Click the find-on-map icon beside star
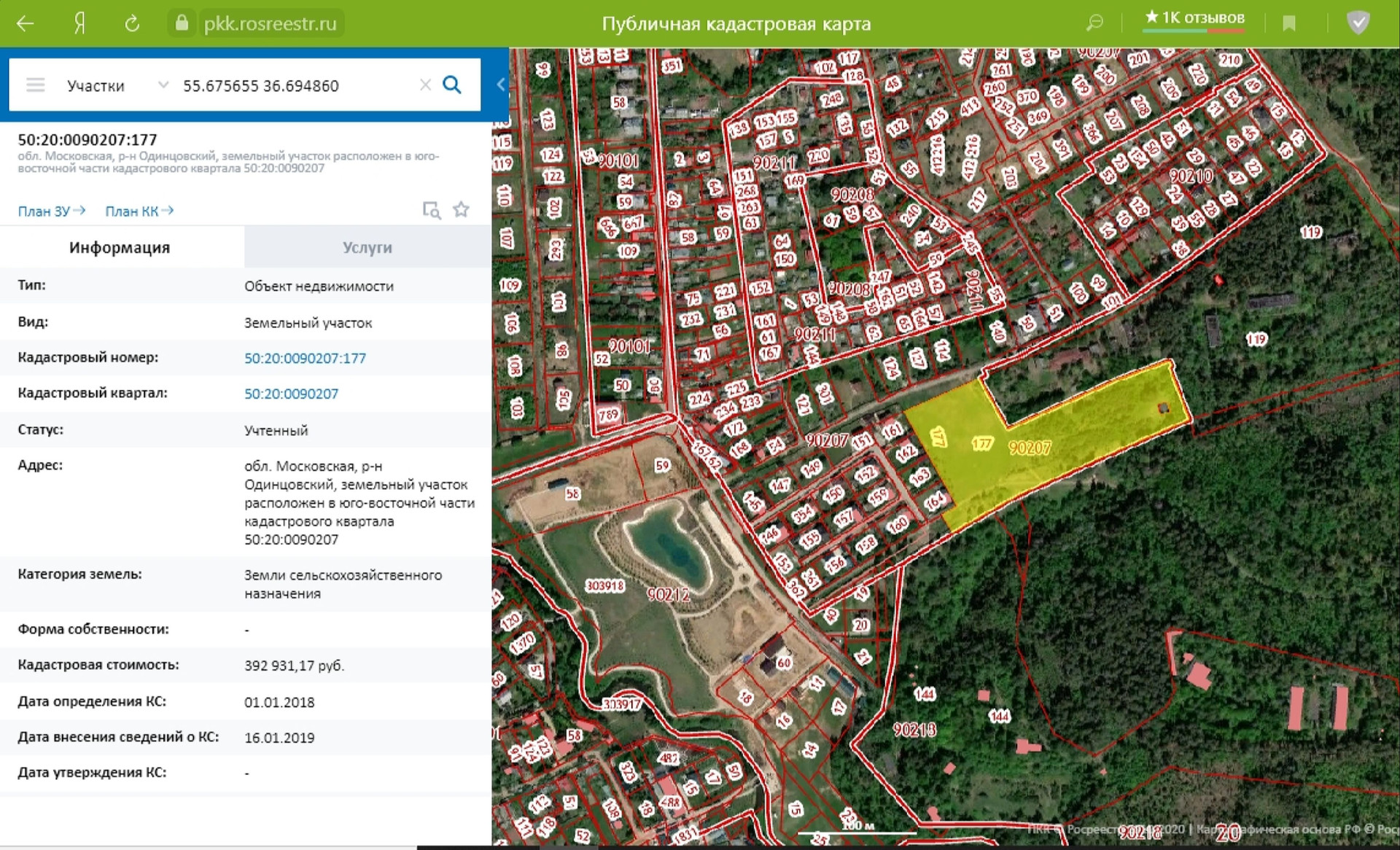 [x=432, y=211]
